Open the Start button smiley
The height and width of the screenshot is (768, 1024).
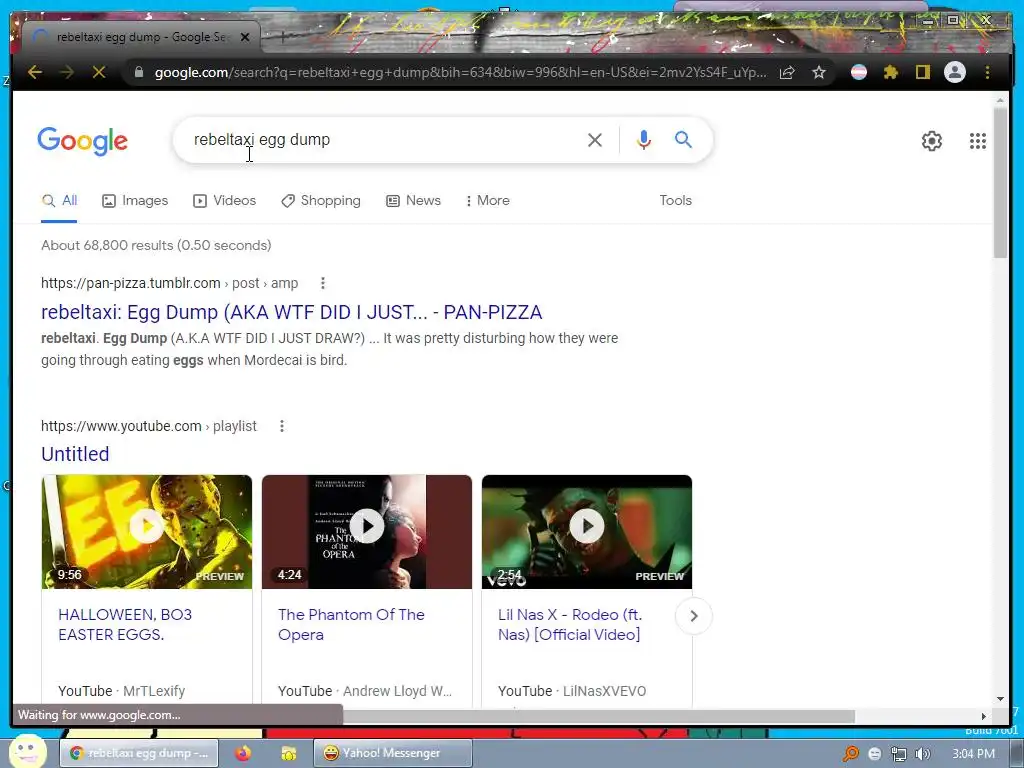click(x=27, y=751)
